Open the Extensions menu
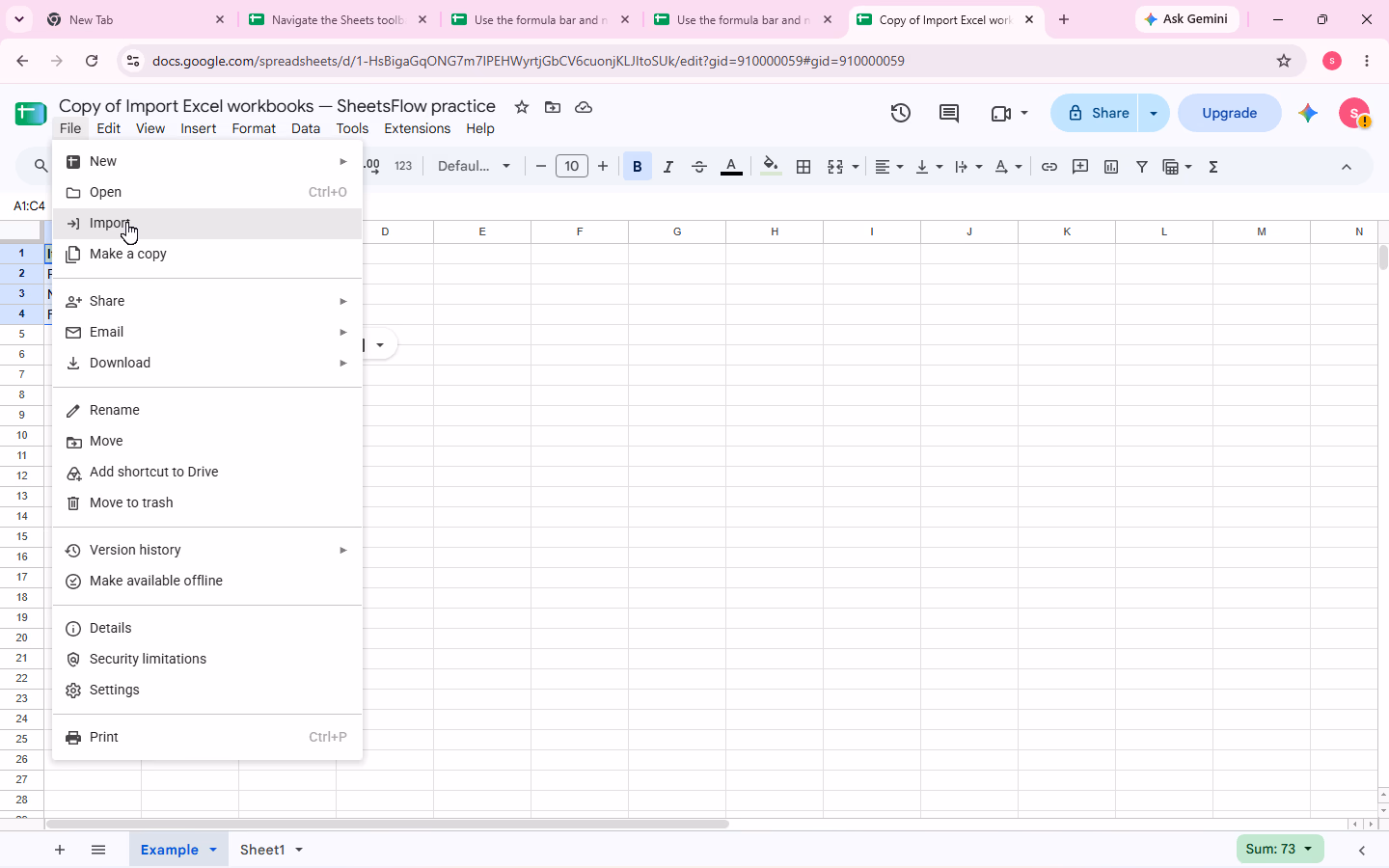 pos(417,128)
